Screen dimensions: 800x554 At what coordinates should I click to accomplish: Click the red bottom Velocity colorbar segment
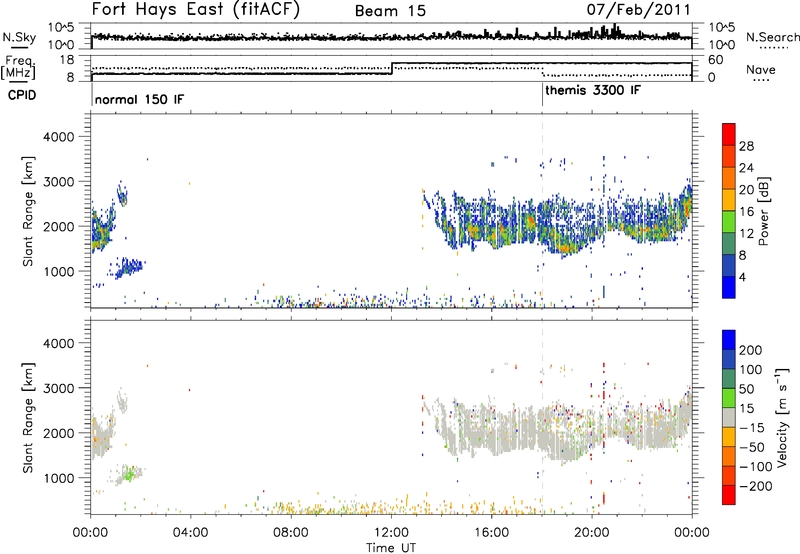[x=729, y=495]
